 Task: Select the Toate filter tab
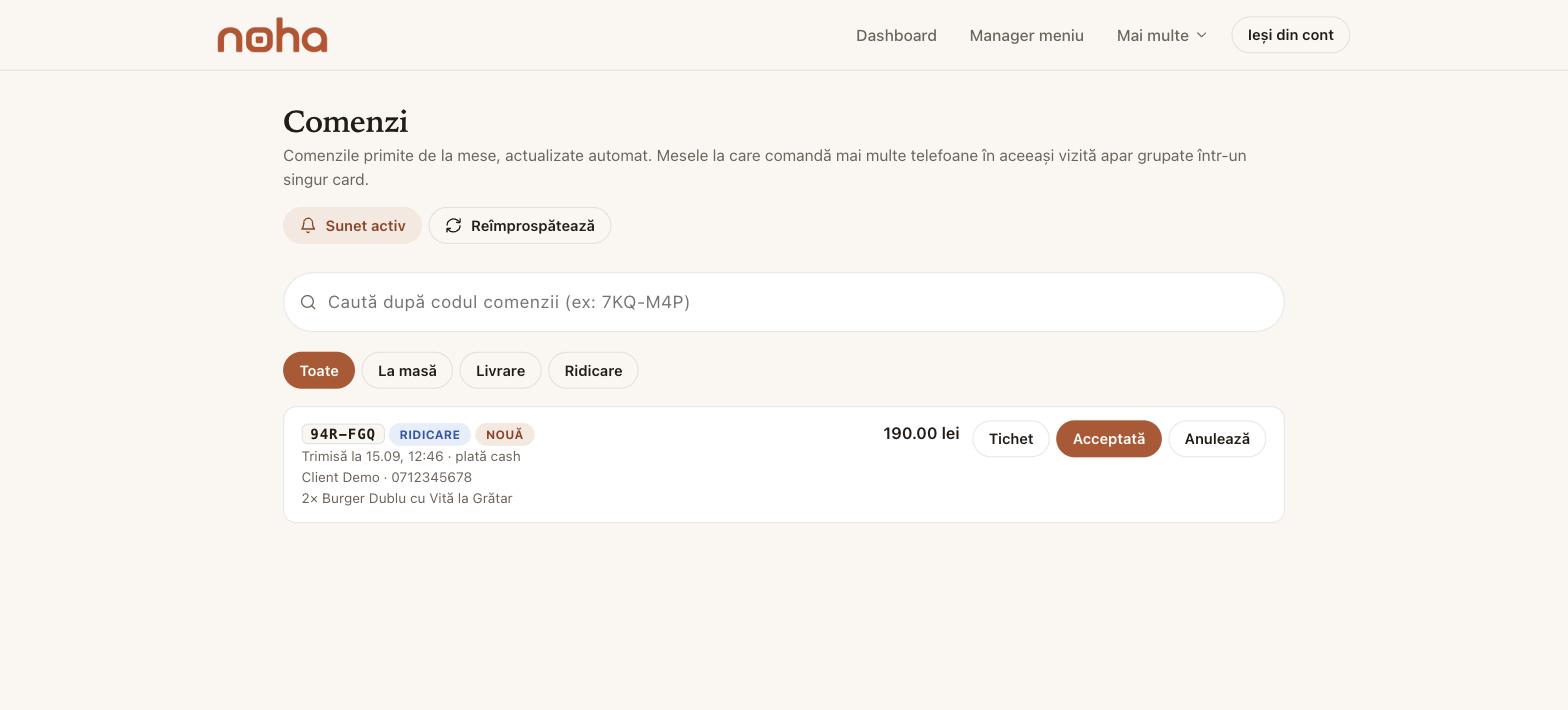[x=319, y=370]
